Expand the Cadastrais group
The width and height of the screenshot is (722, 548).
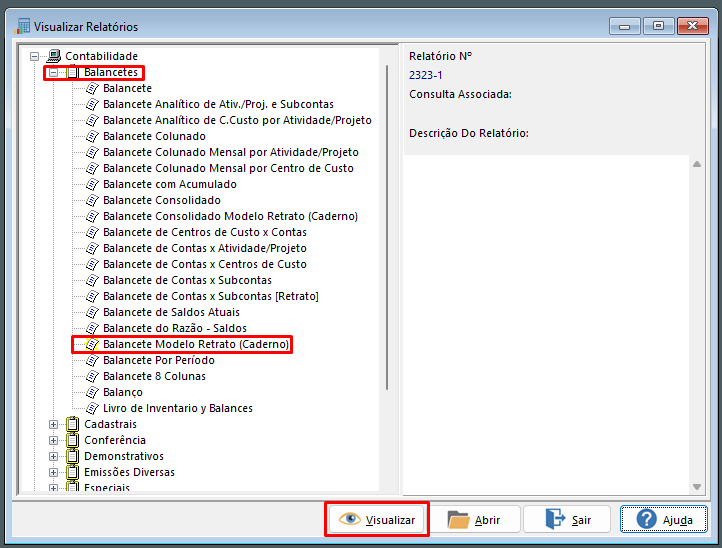pos(53,424)
